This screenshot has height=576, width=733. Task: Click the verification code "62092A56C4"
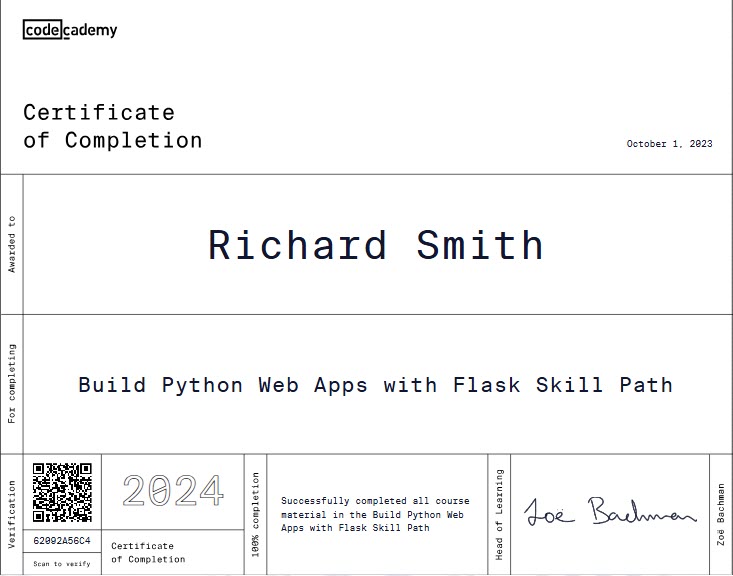(x=62, y=541)
